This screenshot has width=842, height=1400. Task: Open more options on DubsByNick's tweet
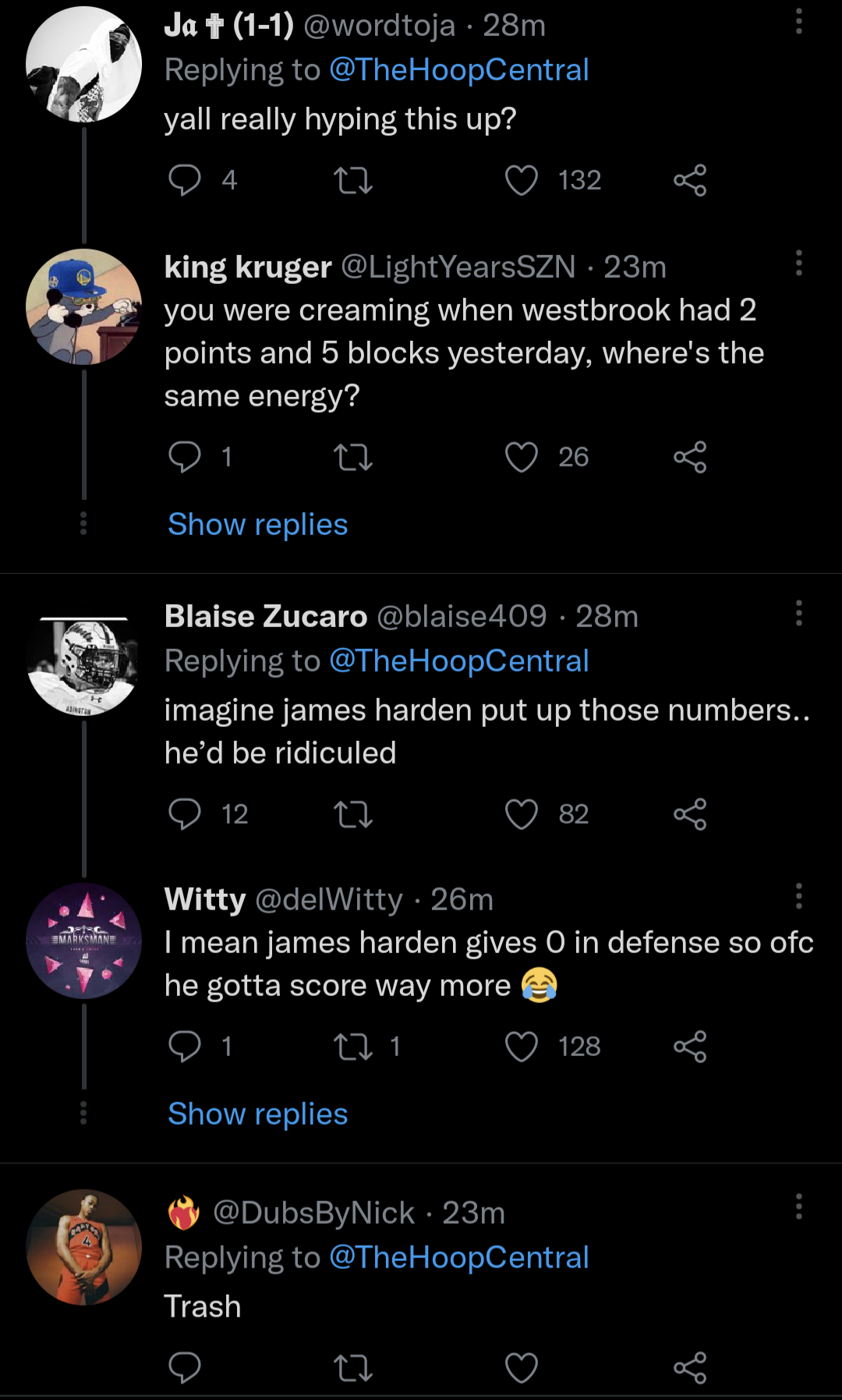(x=798, y=1205)
